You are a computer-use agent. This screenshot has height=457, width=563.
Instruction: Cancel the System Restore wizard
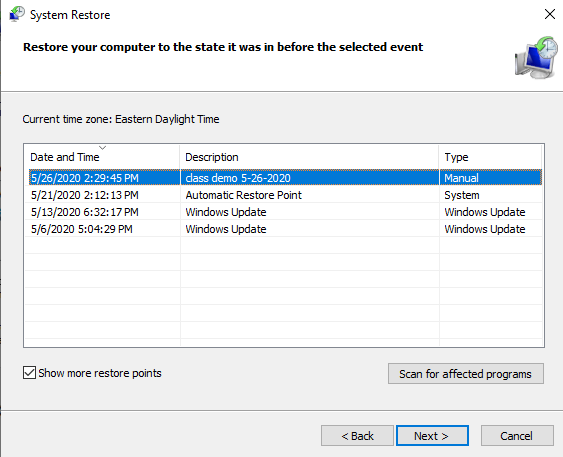(x=517, y=436)
